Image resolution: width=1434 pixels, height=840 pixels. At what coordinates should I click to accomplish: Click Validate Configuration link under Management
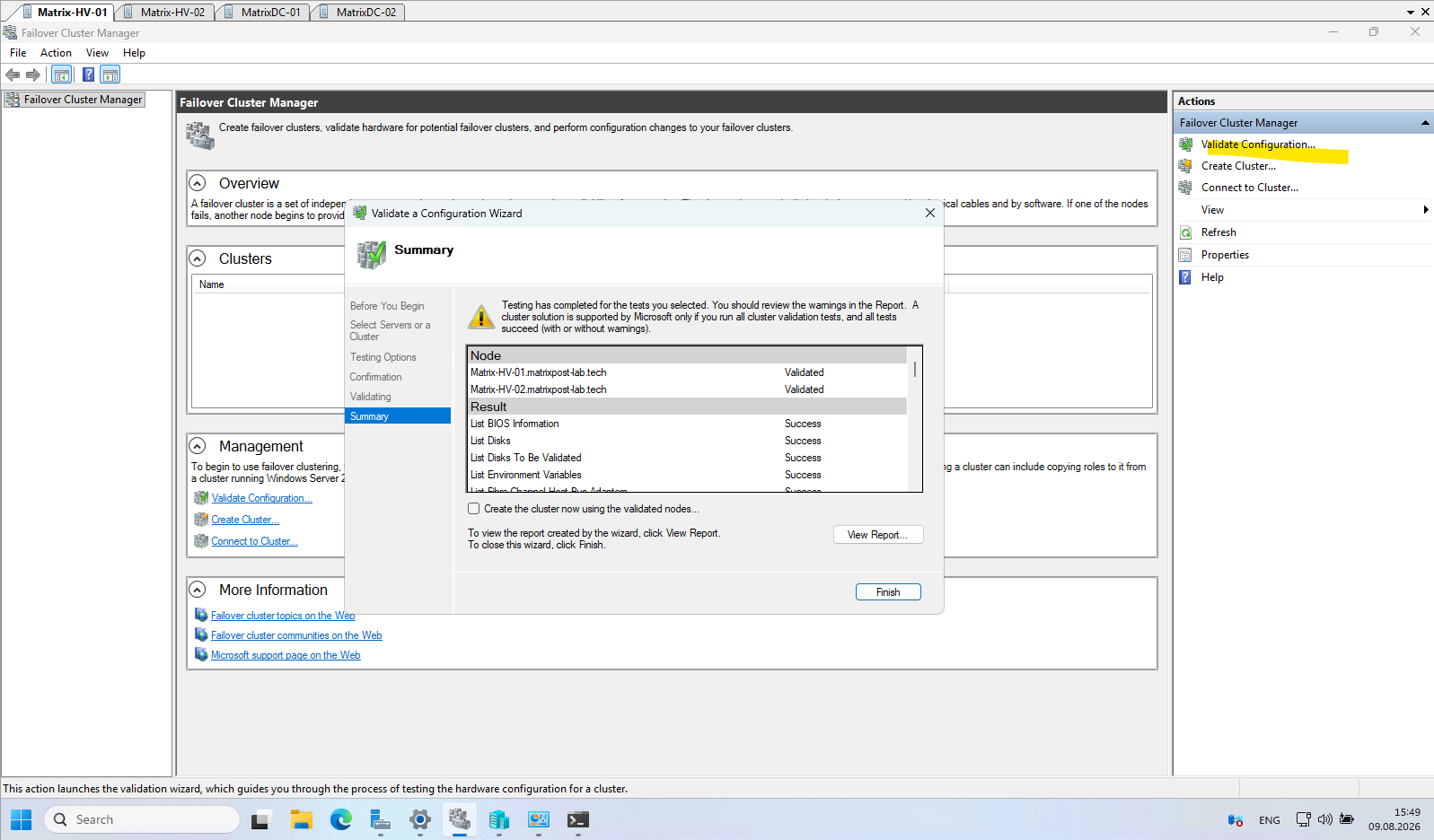[262, 498]
